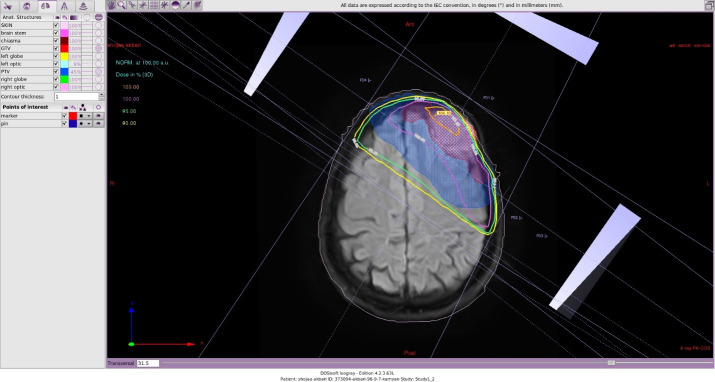
Task: Toggle the grid display tool
Action: click(154, 5)
